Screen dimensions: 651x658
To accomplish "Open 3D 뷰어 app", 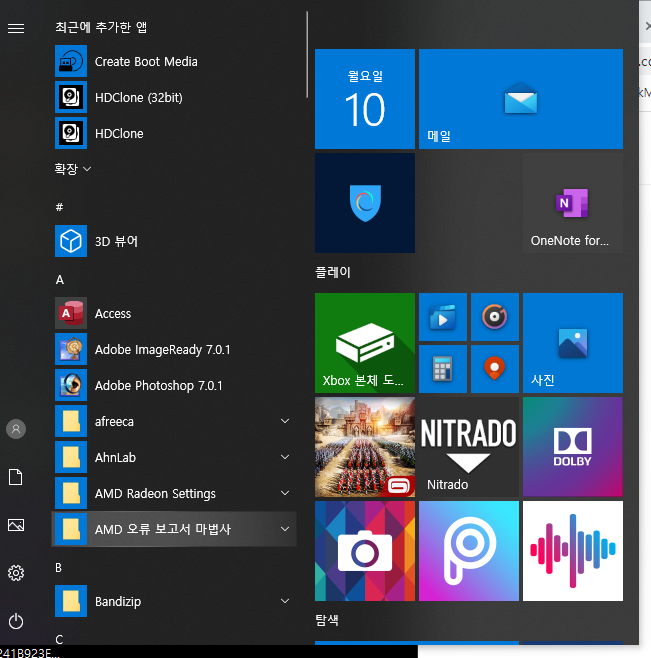I will [x=174, y=241].
